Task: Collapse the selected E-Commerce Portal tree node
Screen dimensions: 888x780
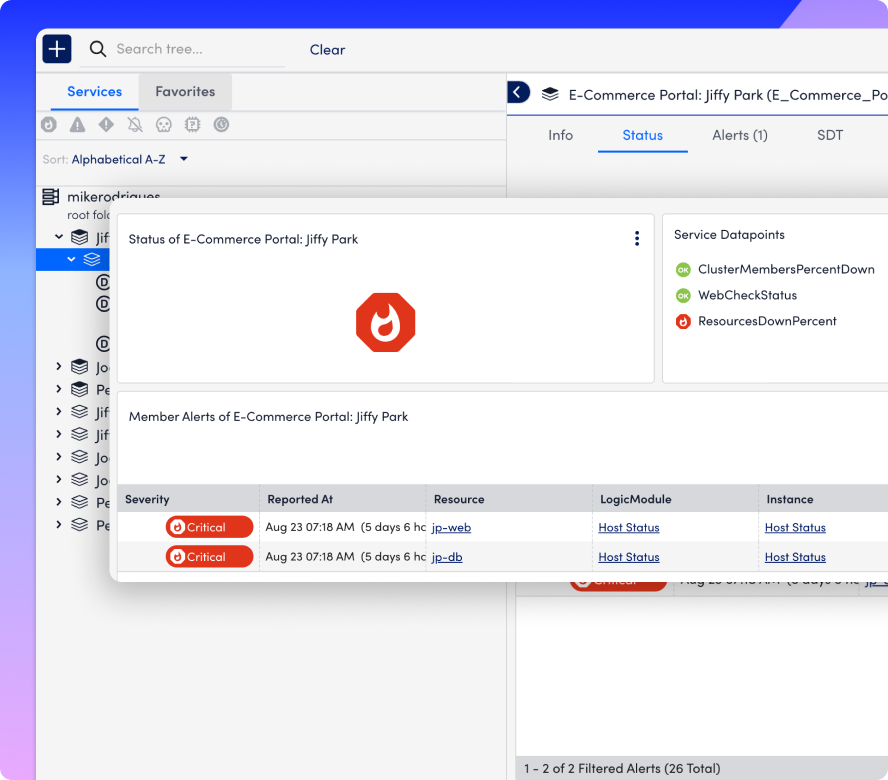Action: click(71, 259)
